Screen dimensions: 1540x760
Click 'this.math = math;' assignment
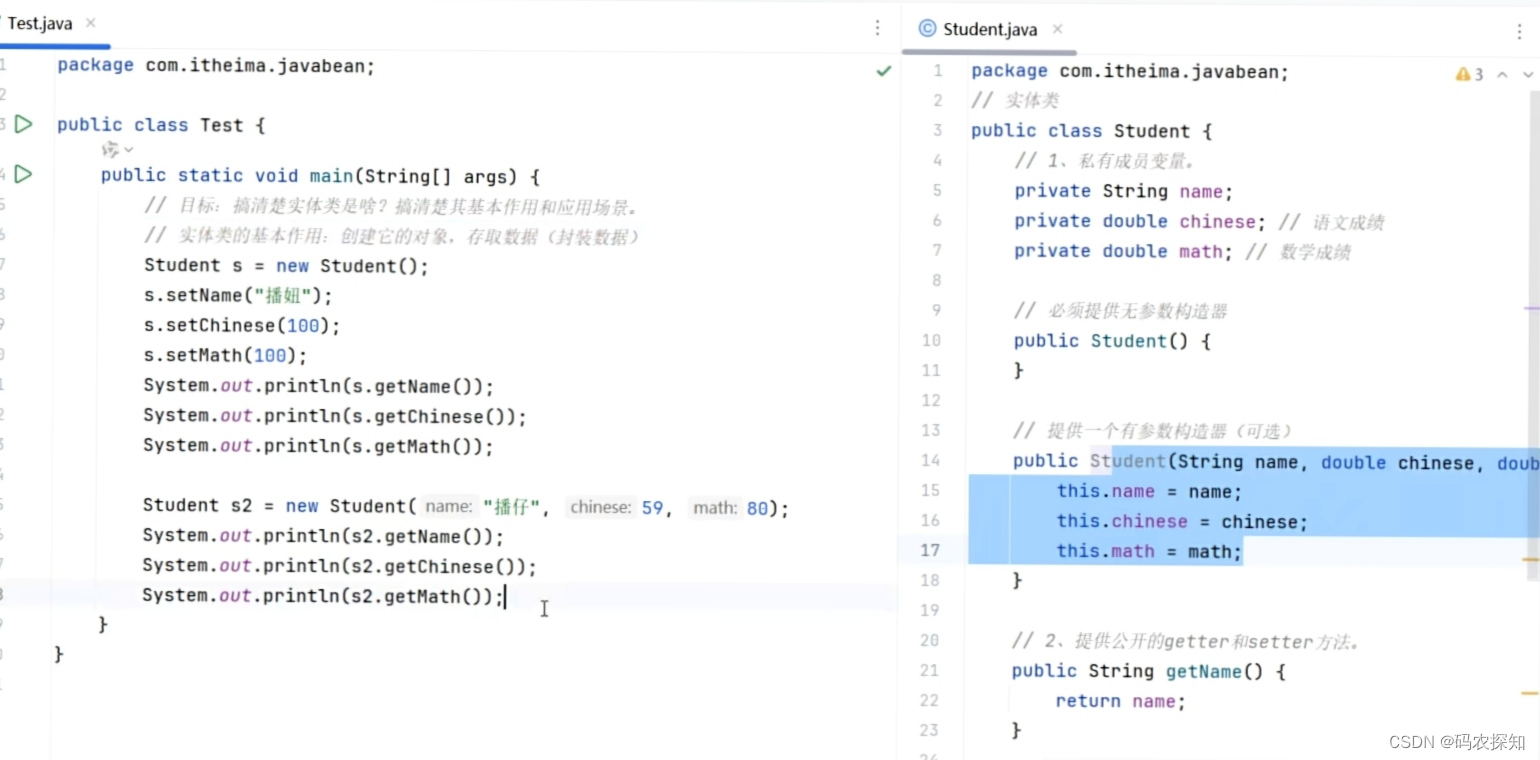tap(1149, 551)
